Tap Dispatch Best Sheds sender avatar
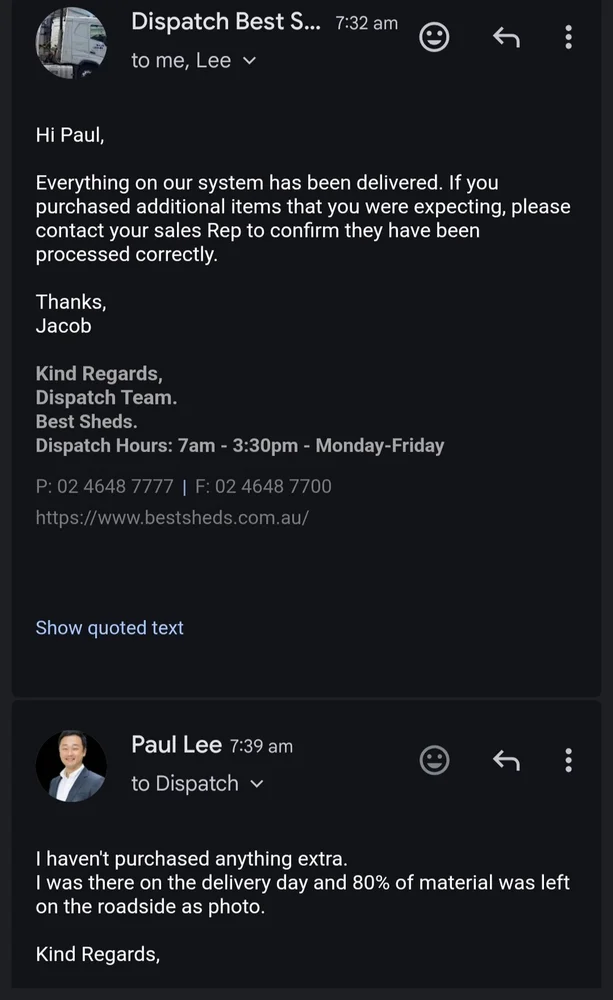 tap(71, 43)
